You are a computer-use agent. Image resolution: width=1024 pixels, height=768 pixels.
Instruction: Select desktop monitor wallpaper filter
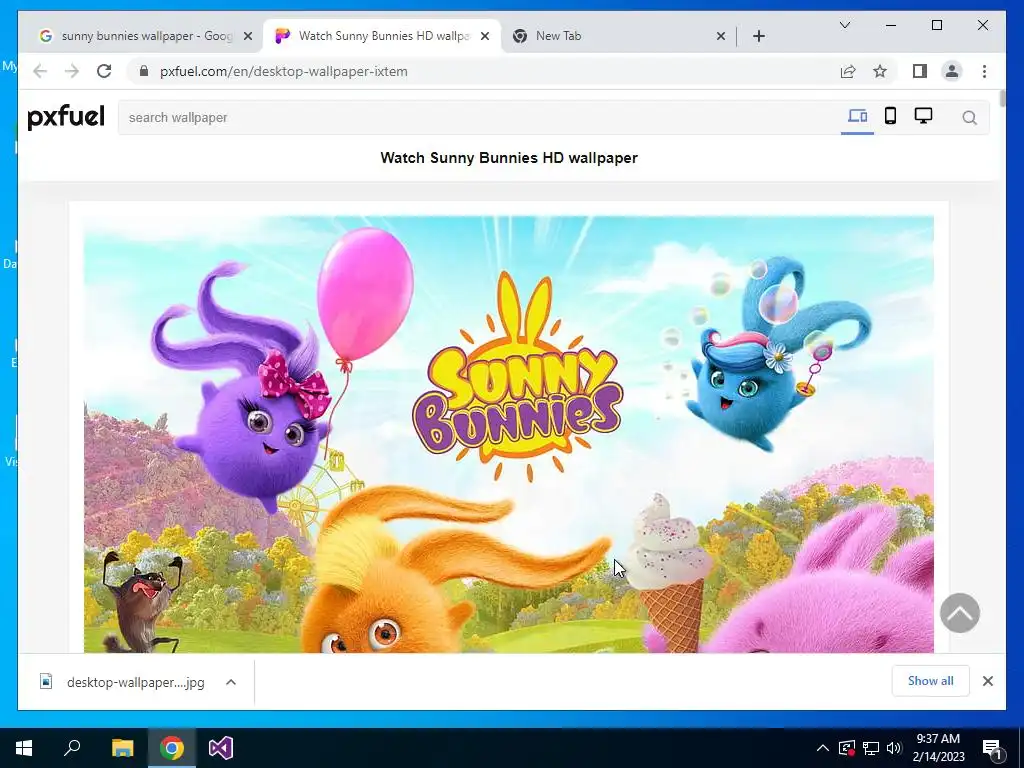click(x=923, y=116)
